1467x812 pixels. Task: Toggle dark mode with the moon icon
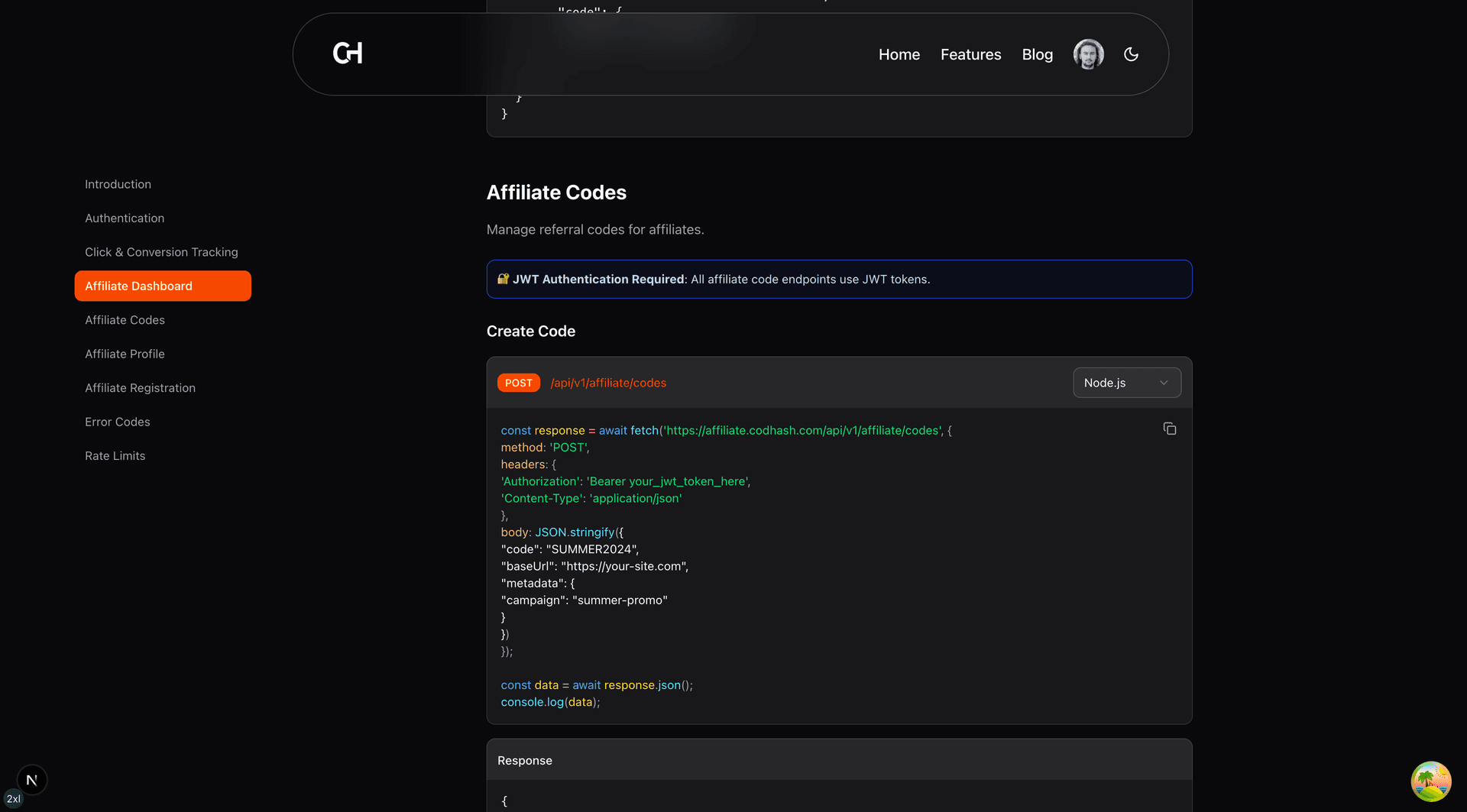(1131, 53)
